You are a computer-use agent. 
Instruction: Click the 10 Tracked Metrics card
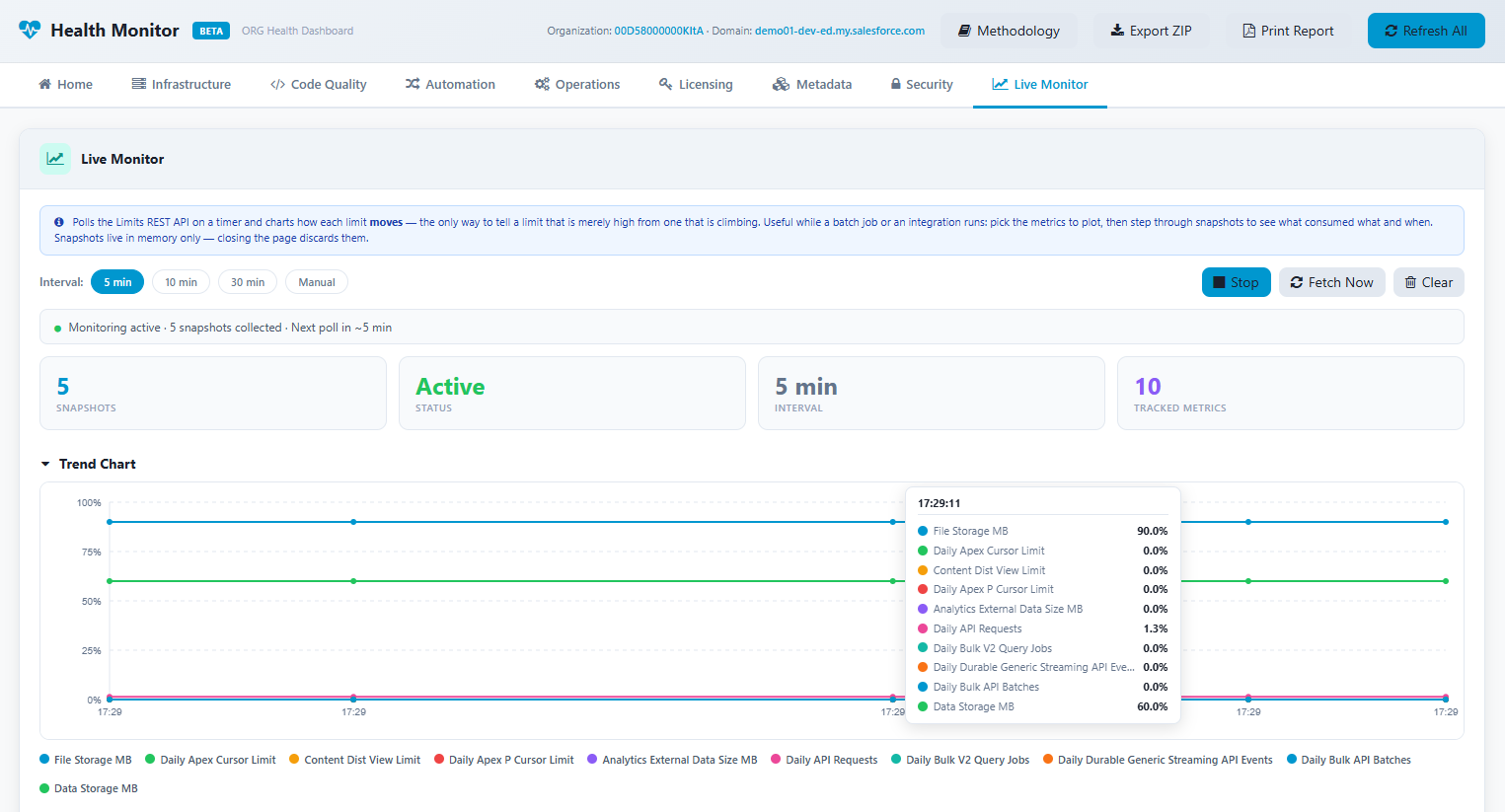[x=1291, y=393]
